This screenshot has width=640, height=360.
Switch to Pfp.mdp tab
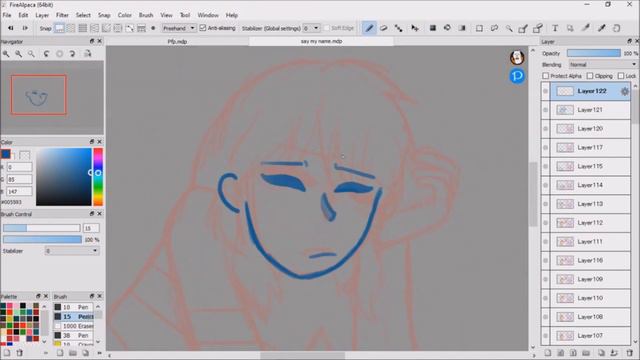click(x=178, y=41)
